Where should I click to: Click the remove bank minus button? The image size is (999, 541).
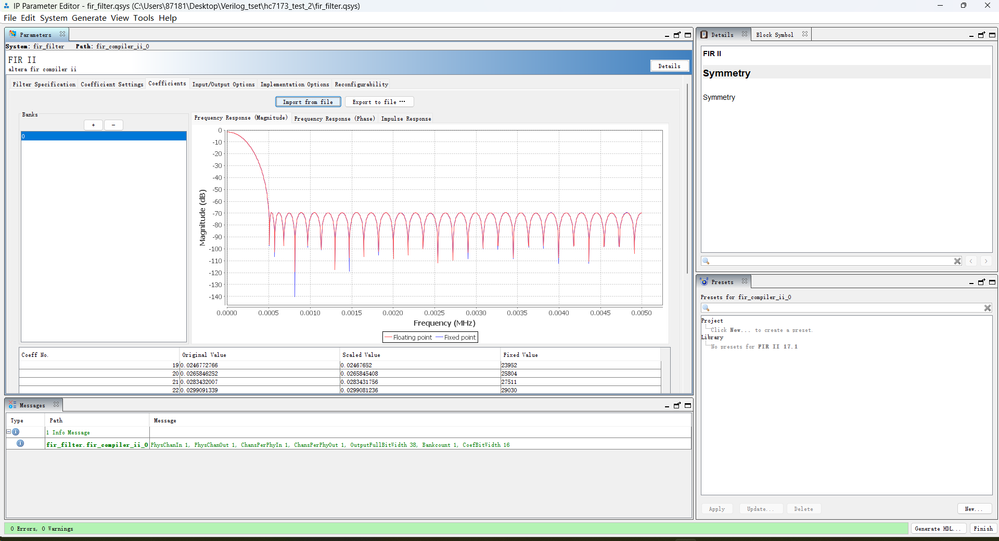(x=114, y=125)
